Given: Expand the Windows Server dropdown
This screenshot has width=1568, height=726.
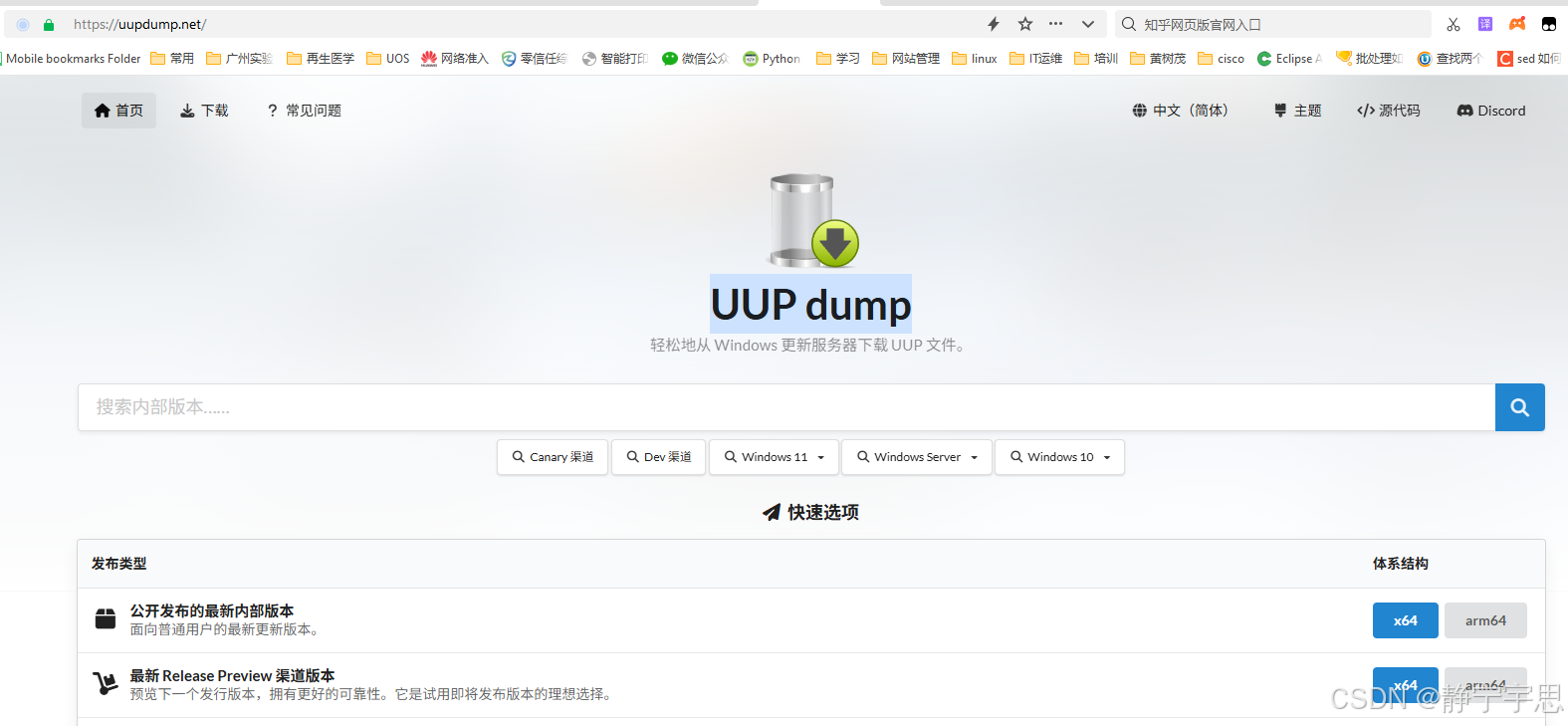Looking at the screenshot, I should point(917,457).
